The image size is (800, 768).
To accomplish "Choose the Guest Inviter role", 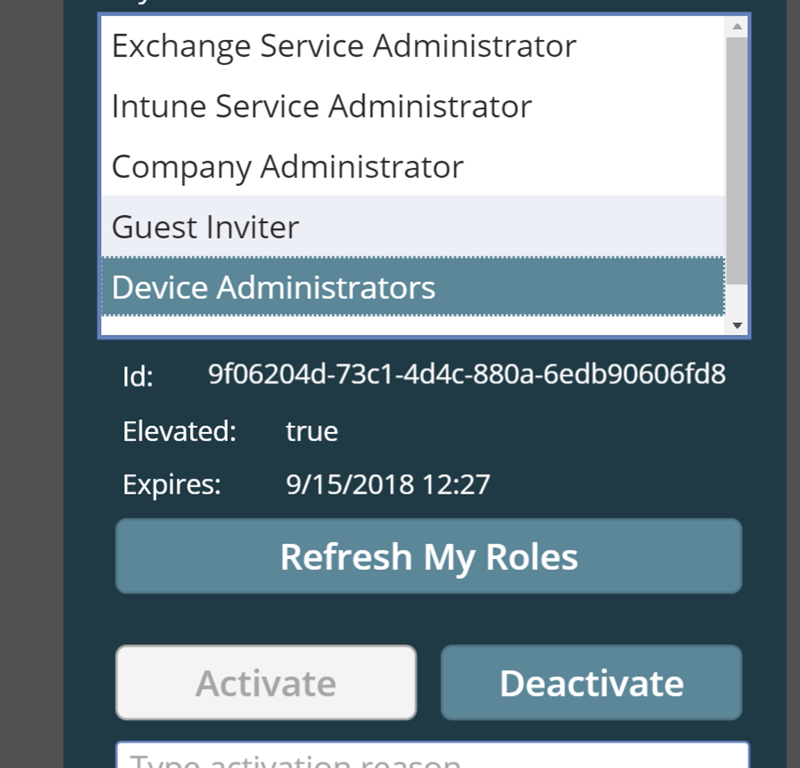I will tap(413, 226).
